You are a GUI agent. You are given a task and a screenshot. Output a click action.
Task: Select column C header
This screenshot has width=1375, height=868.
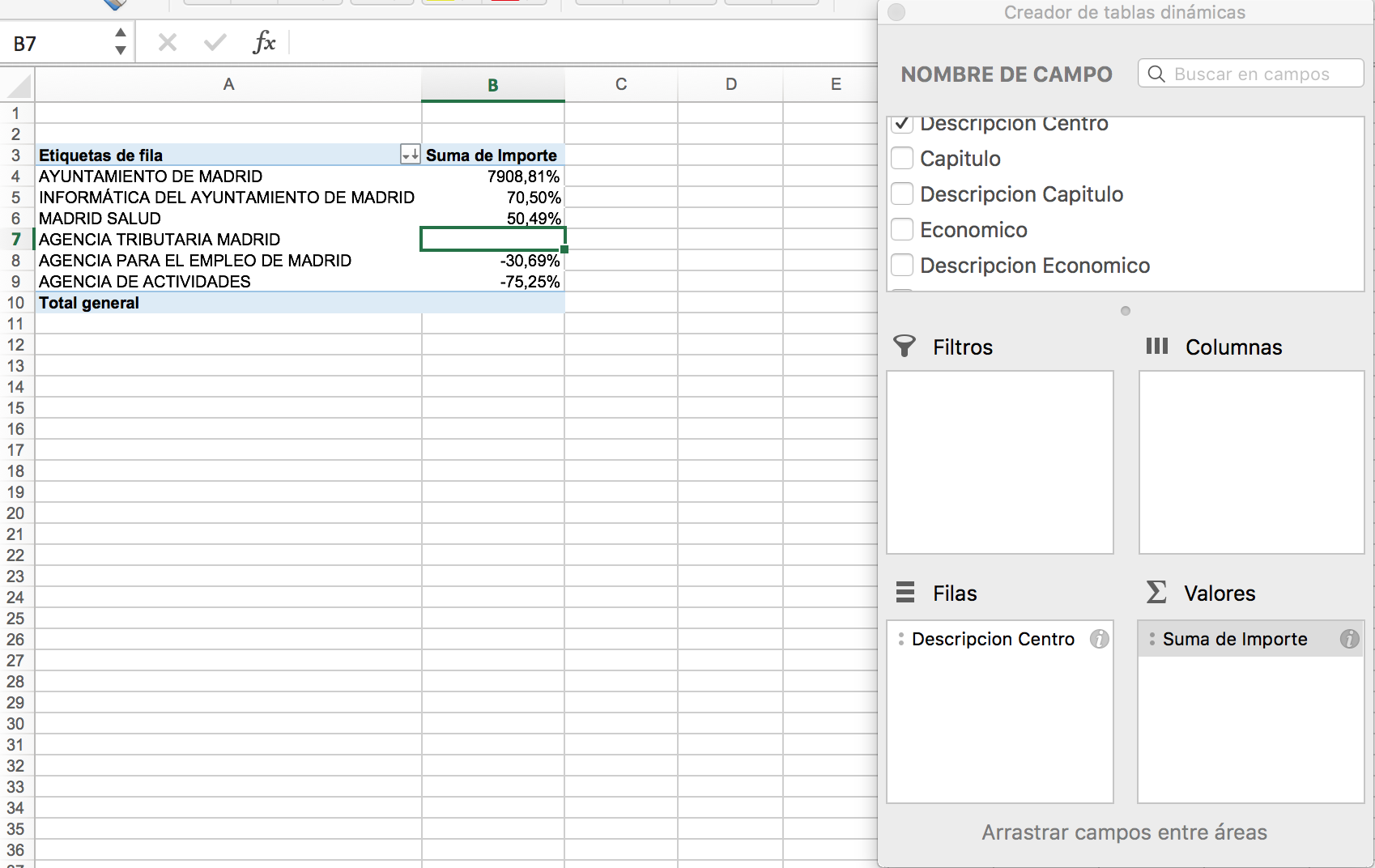(x=621, y=84)
